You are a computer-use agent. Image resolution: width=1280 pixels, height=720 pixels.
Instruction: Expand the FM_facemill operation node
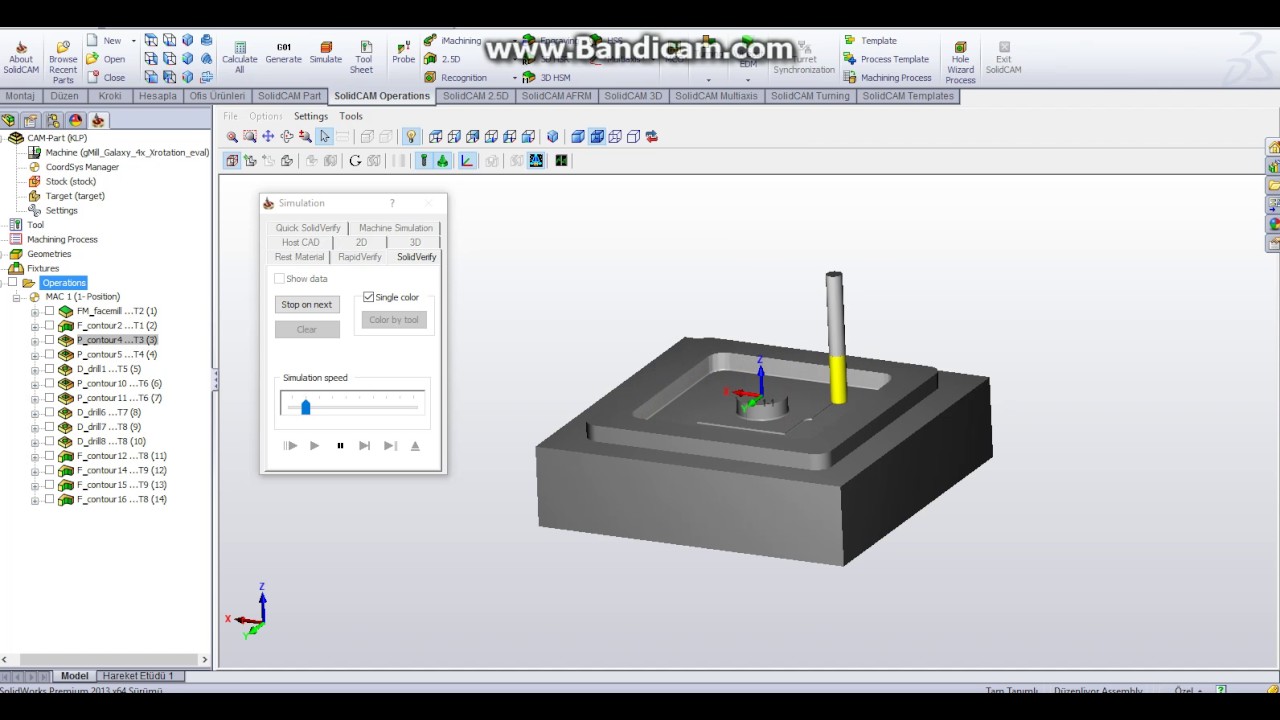pyautogui.click(x=35, y=312)
